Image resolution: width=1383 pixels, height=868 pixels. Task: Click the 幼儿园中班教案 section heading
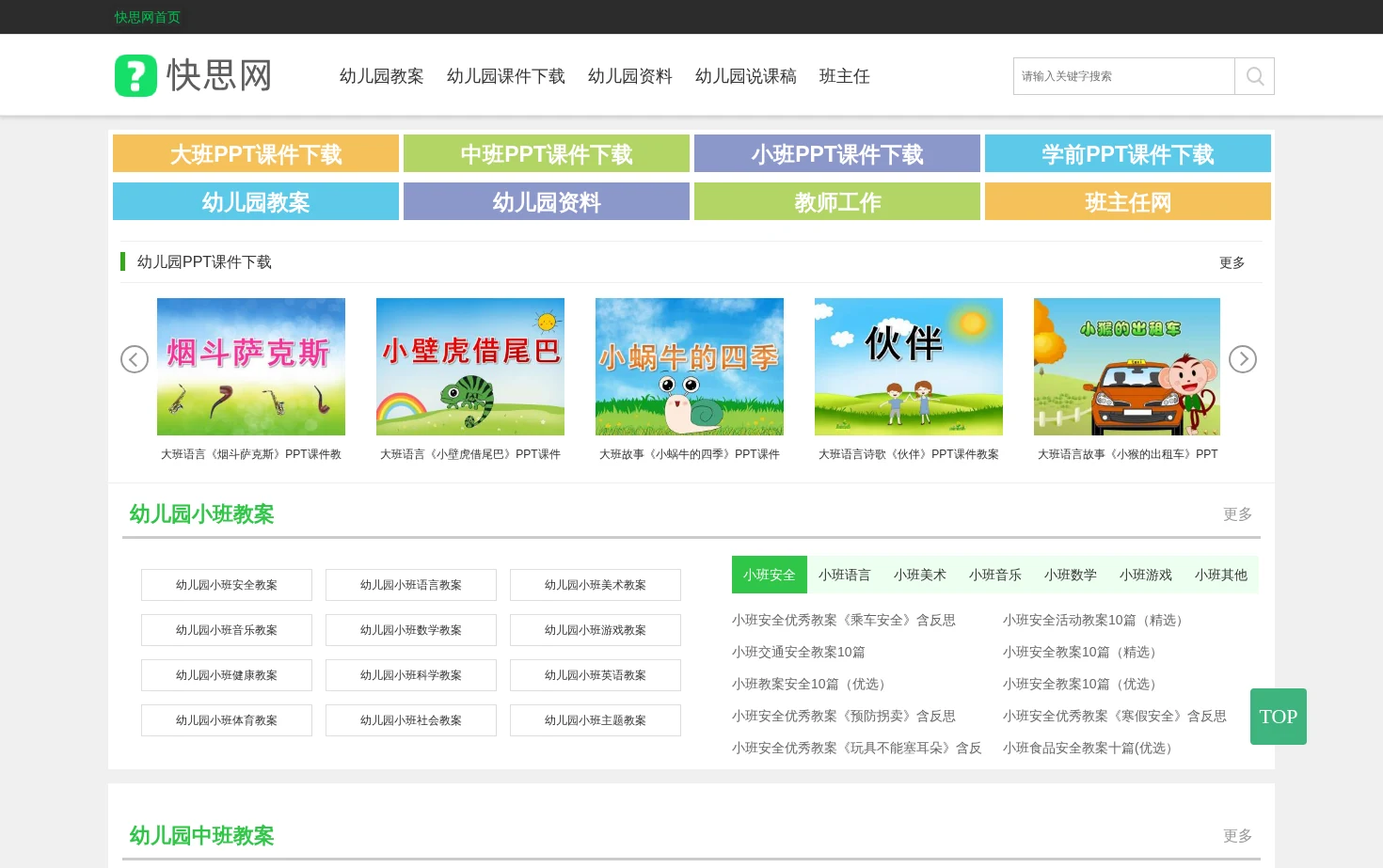tap(202, 836)
